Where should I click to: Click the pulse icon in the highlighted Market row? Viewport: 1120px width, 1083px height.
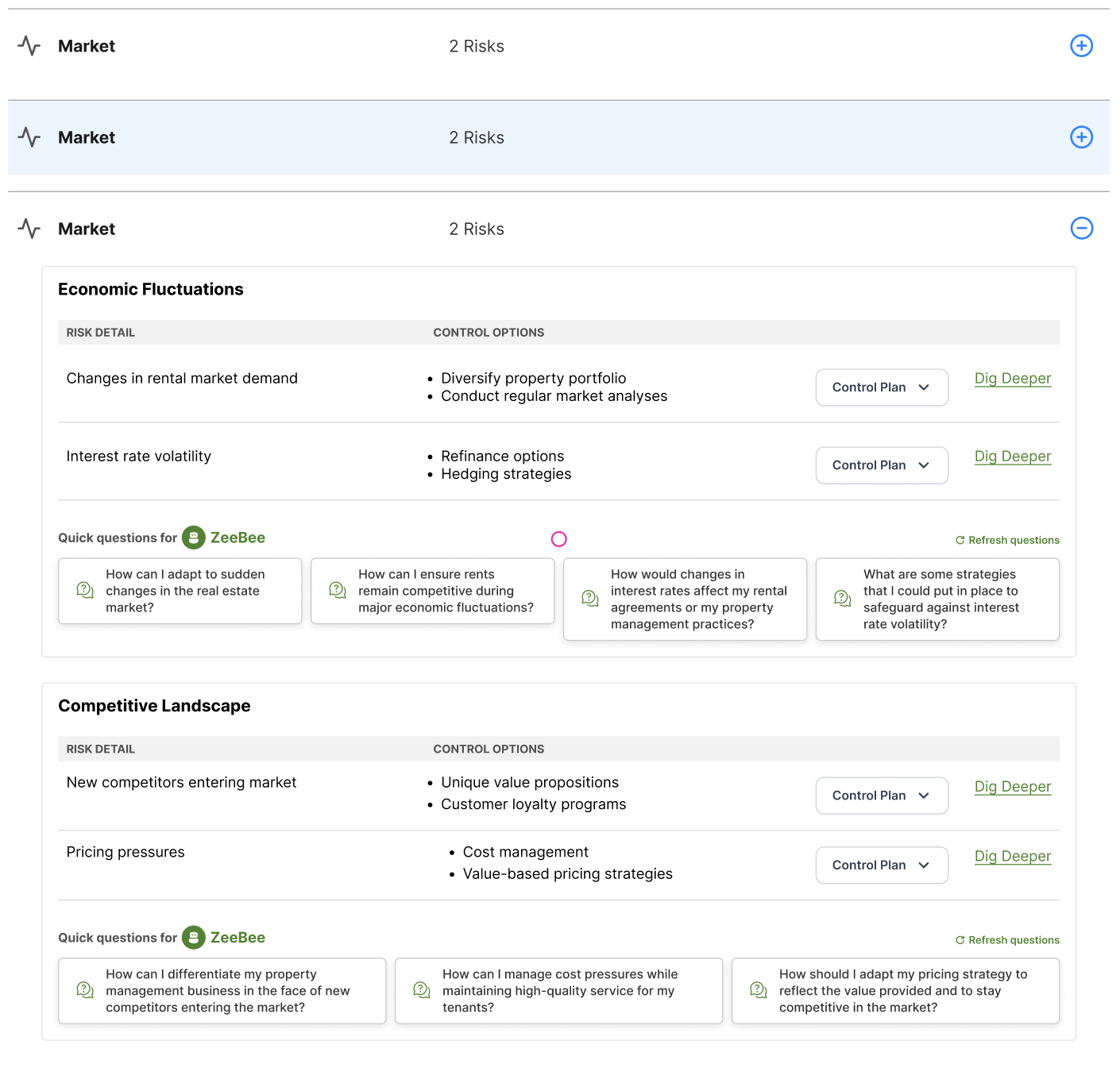tap(29, 137)
